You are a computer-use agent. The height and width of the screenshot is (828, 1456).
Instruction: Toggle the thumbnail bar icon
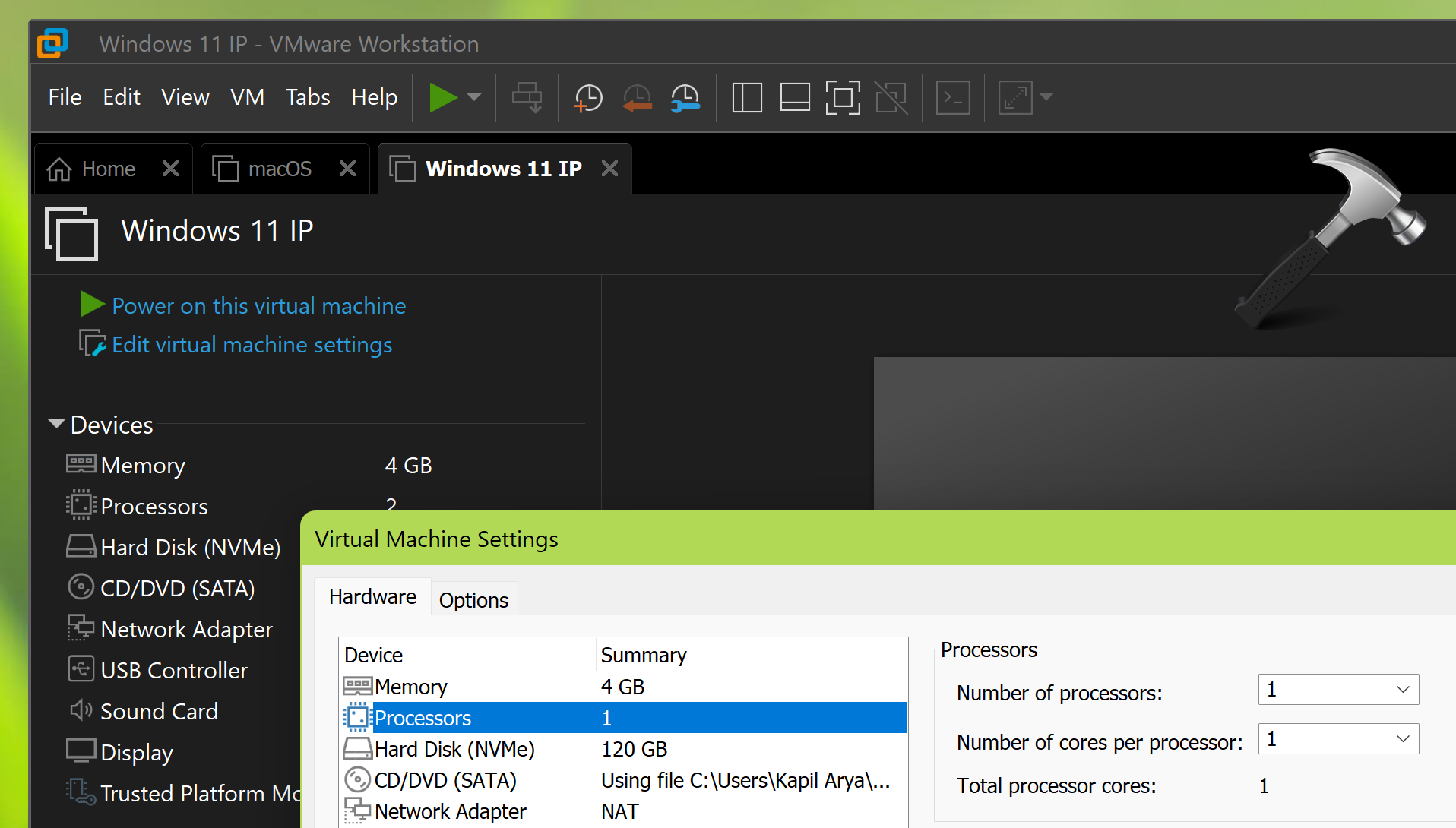794,97
